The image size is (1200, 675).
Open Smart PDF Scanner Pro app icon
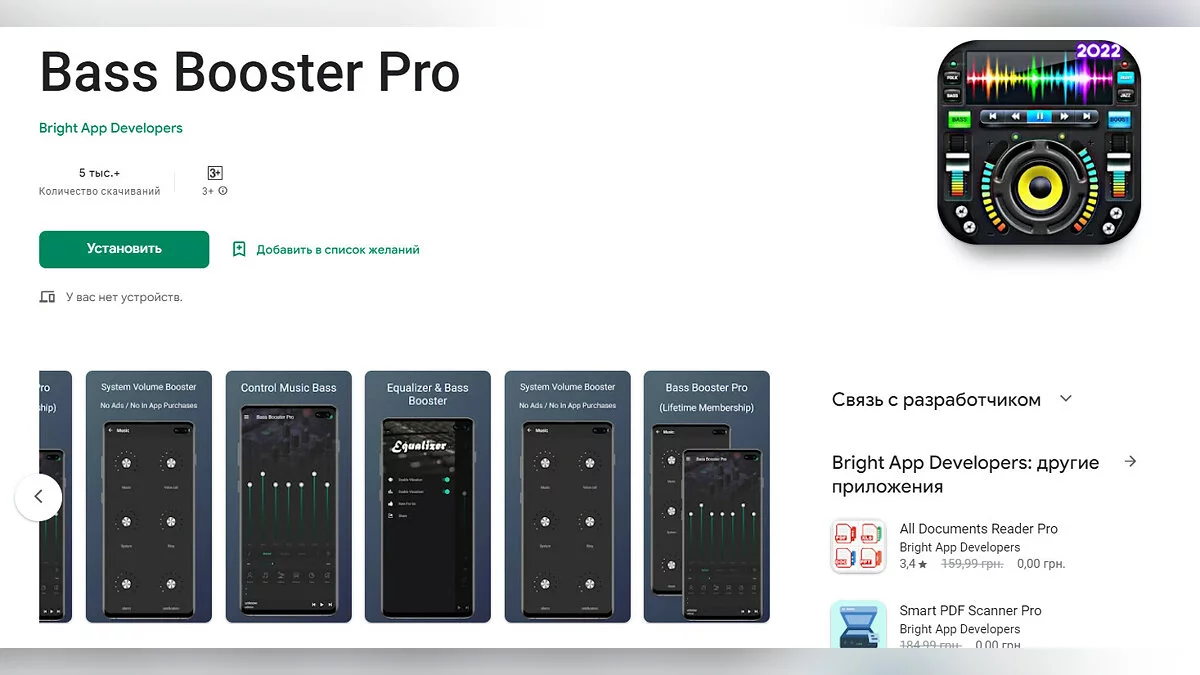[858, 625]
